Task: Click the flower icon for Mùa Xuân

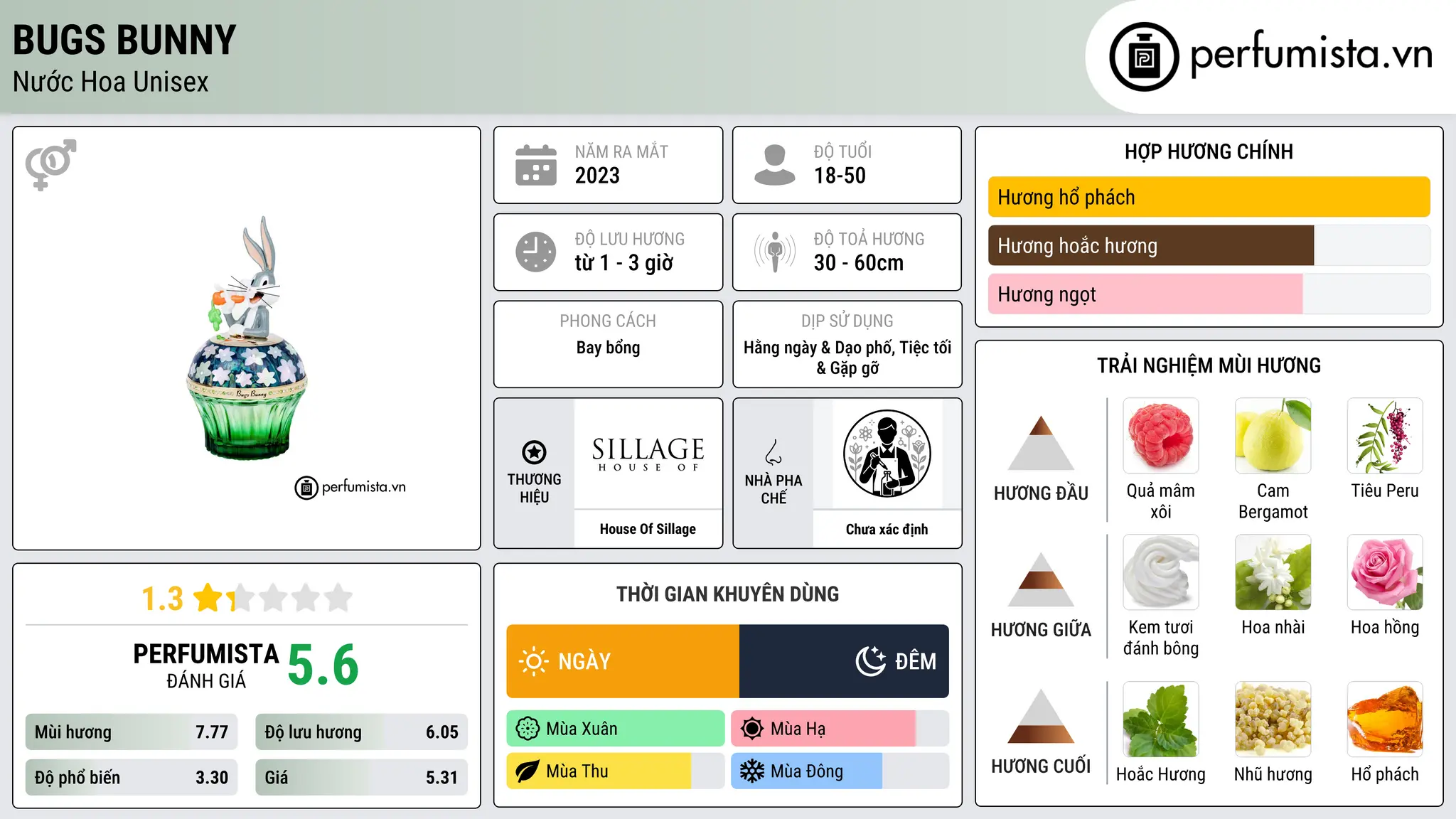Action: [x=528, y=729]
